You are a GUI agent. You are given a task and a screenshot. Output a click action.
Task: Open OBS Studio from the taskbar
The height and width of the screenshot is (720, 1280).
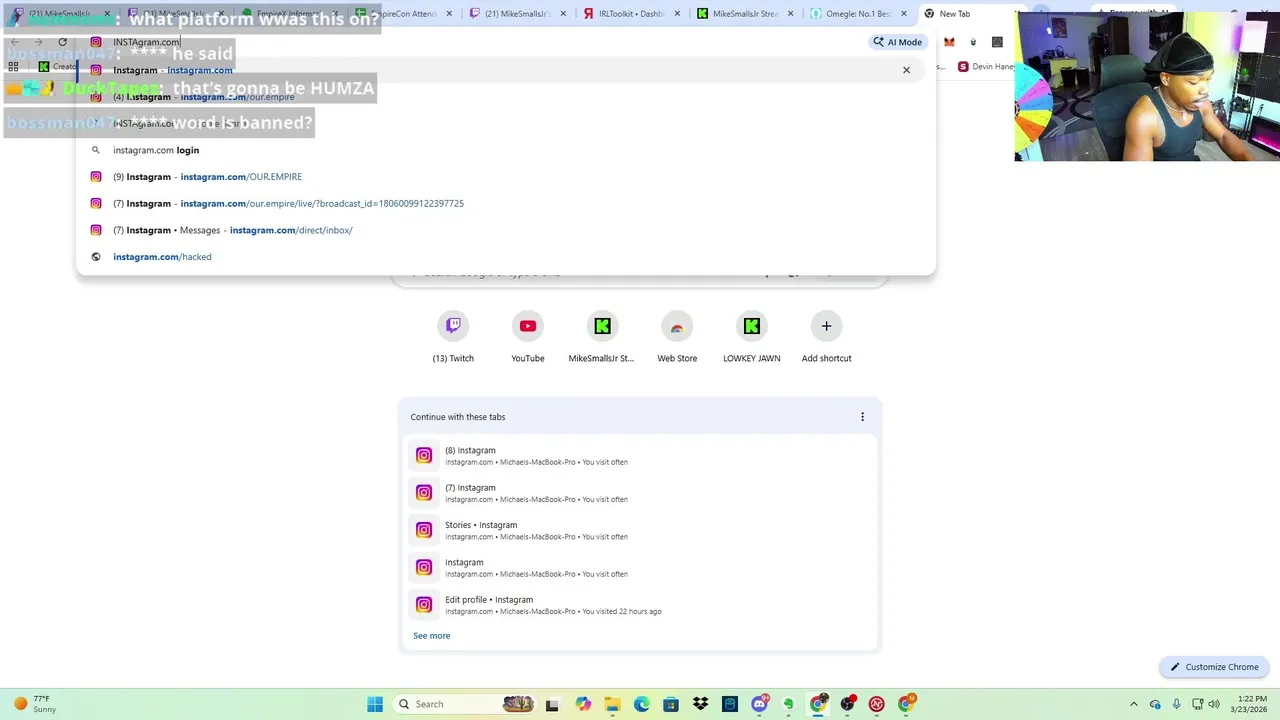[848, 704]
